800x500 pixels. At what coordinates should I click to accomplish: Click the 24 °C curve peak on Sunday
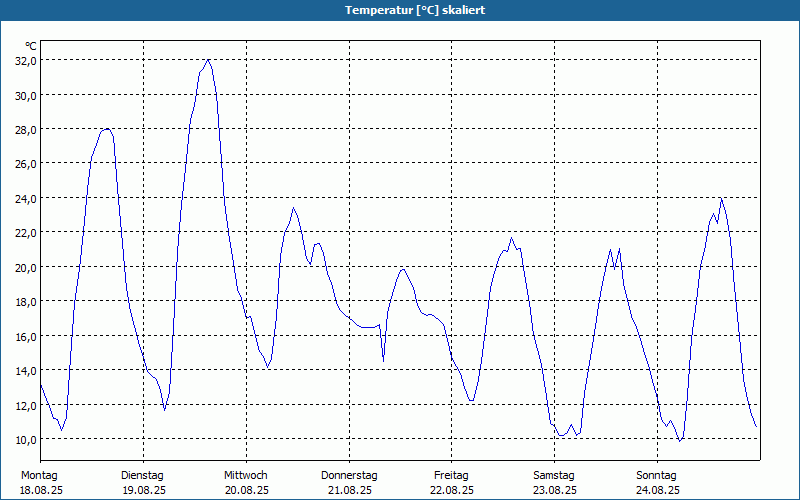coord(721,198)
